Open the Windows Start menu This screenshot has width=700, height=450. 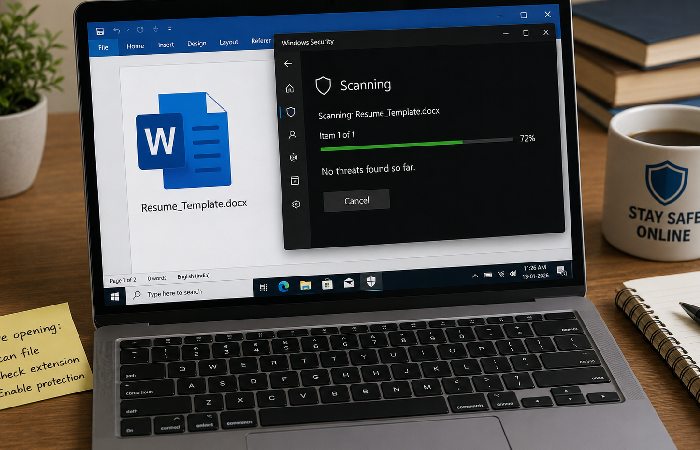115,297
